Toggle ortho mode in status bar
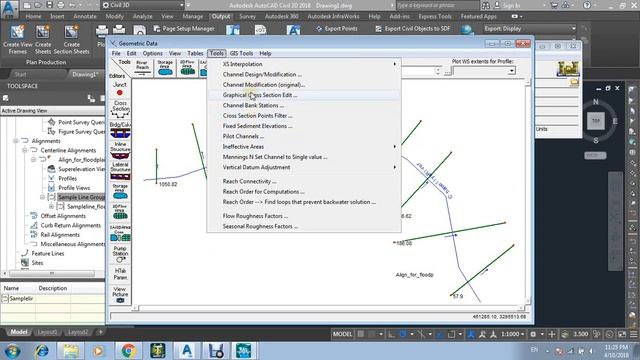 pyautogui.click(x=391, y=334)
